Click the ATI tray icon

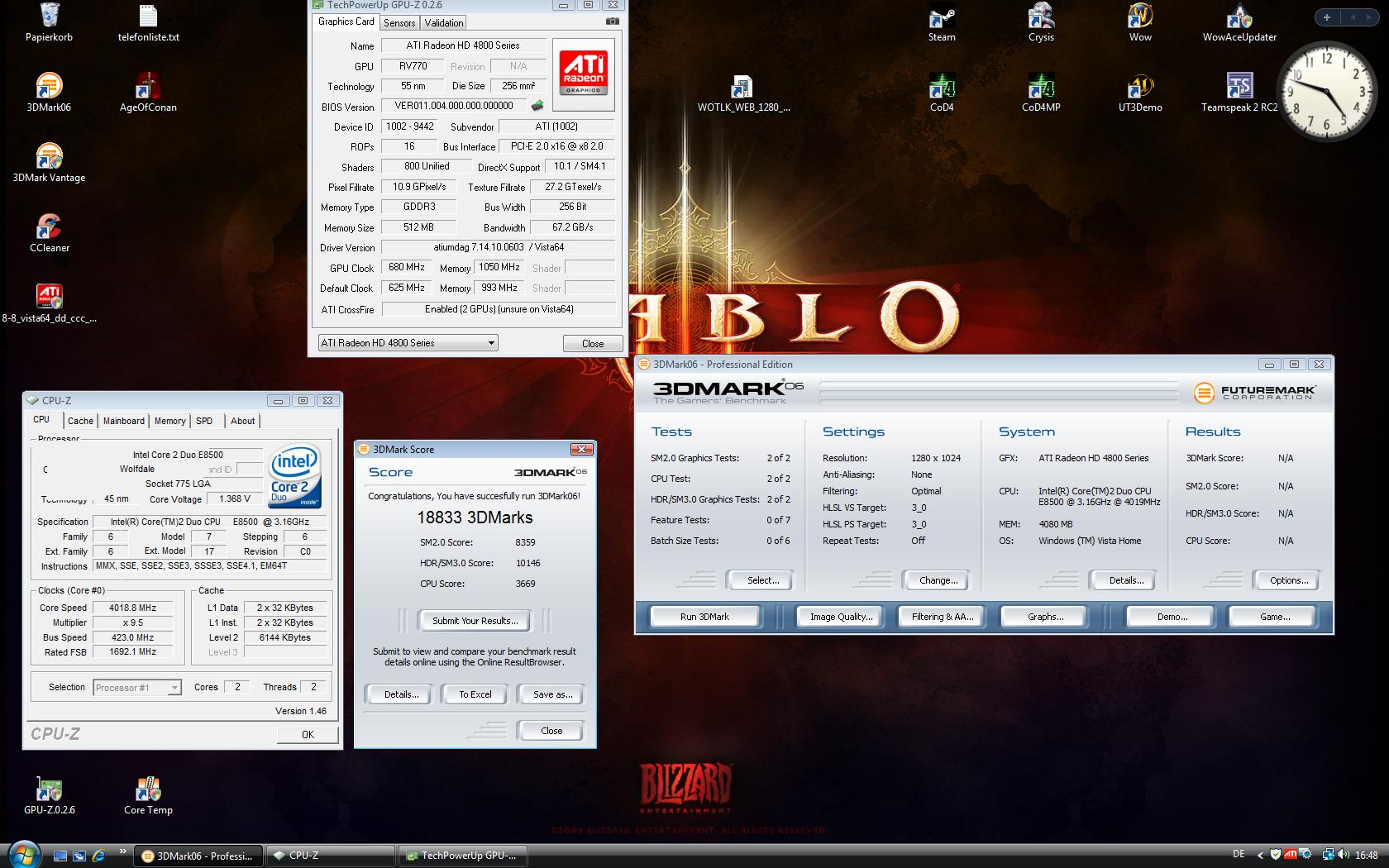1290,855
